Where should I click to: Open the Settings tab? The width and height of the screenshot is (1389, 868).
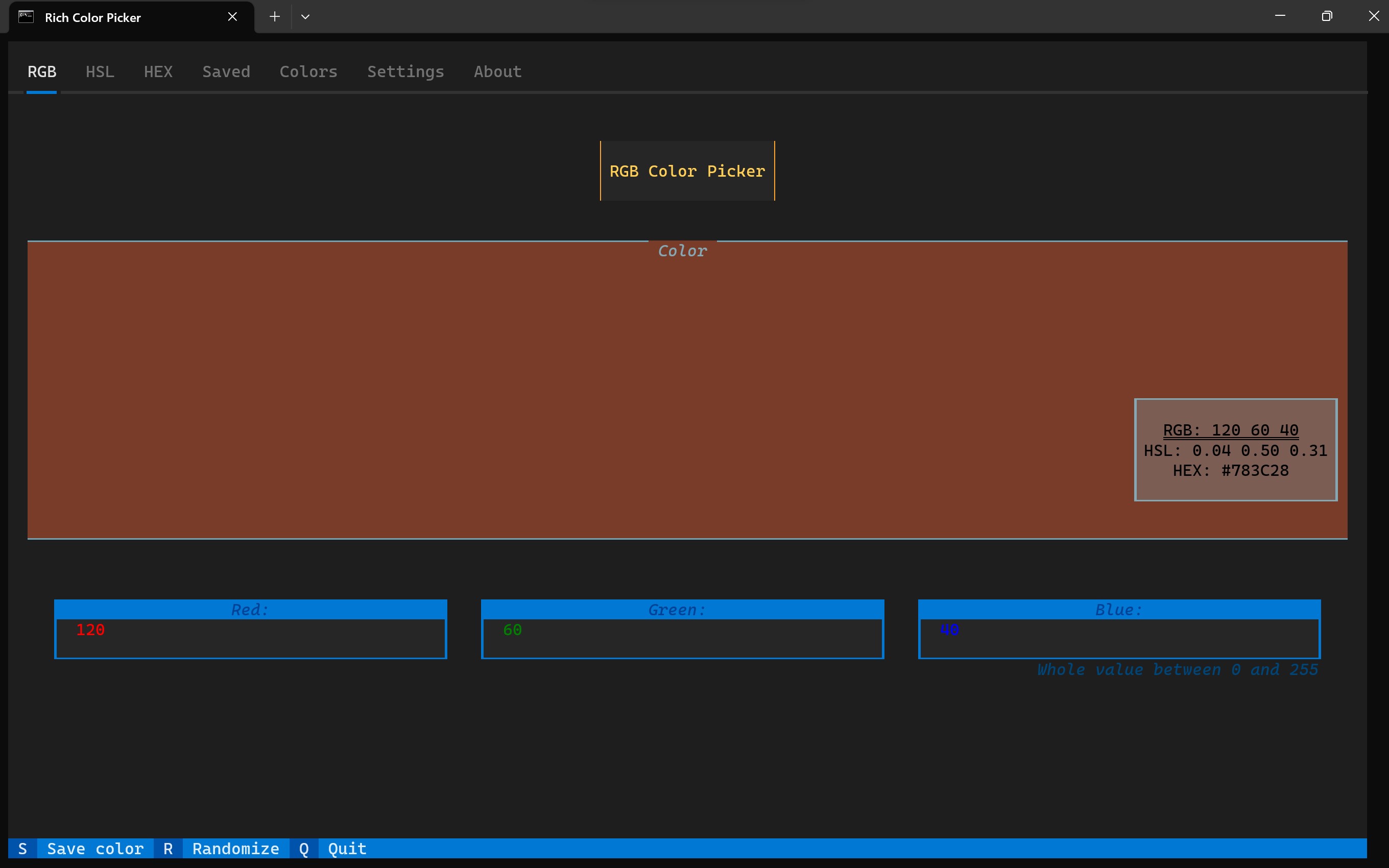click(x=405, y=72)
